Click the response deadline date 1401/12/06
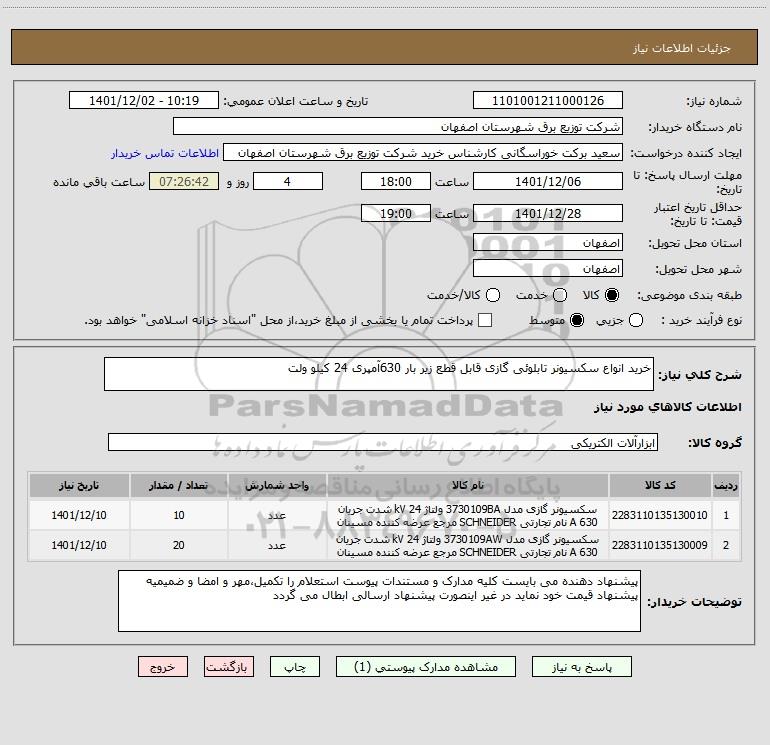770x745 pixels. pyautogui.click(x=548, y=181)
